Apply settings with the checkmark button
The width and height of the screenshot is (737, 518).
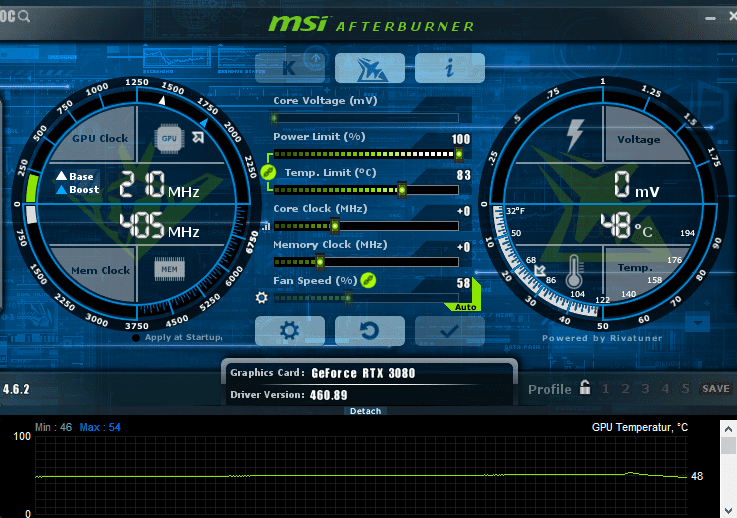(x=450, y=331)
